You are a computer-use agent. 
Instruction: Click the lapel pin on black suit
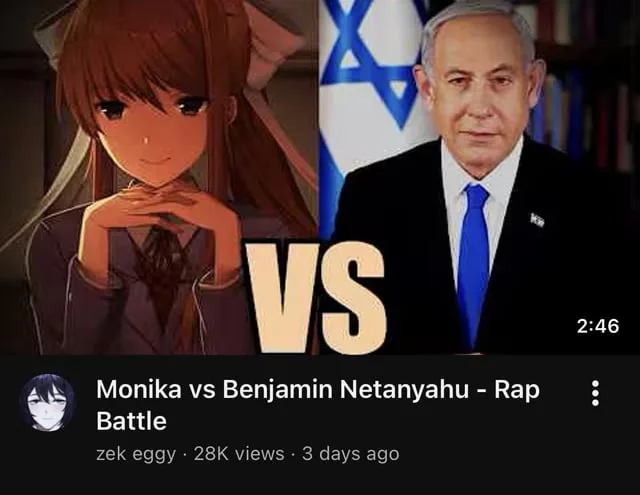(x=537, y=220)
